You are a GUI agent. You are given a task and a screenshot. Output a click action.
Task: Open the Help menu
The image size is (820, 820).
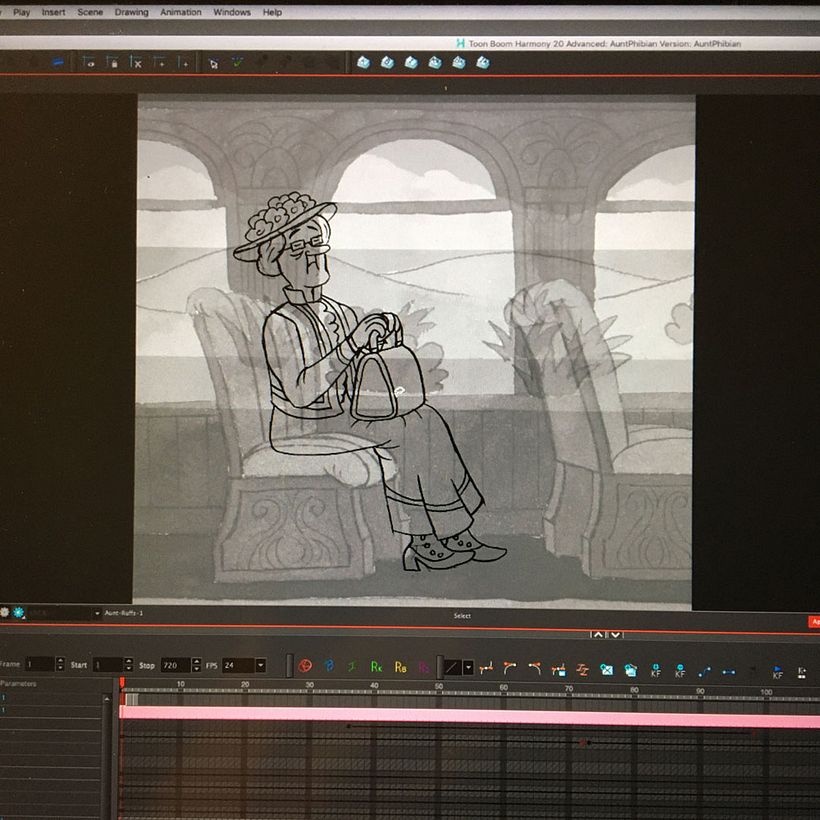click(x=272, y=12)
